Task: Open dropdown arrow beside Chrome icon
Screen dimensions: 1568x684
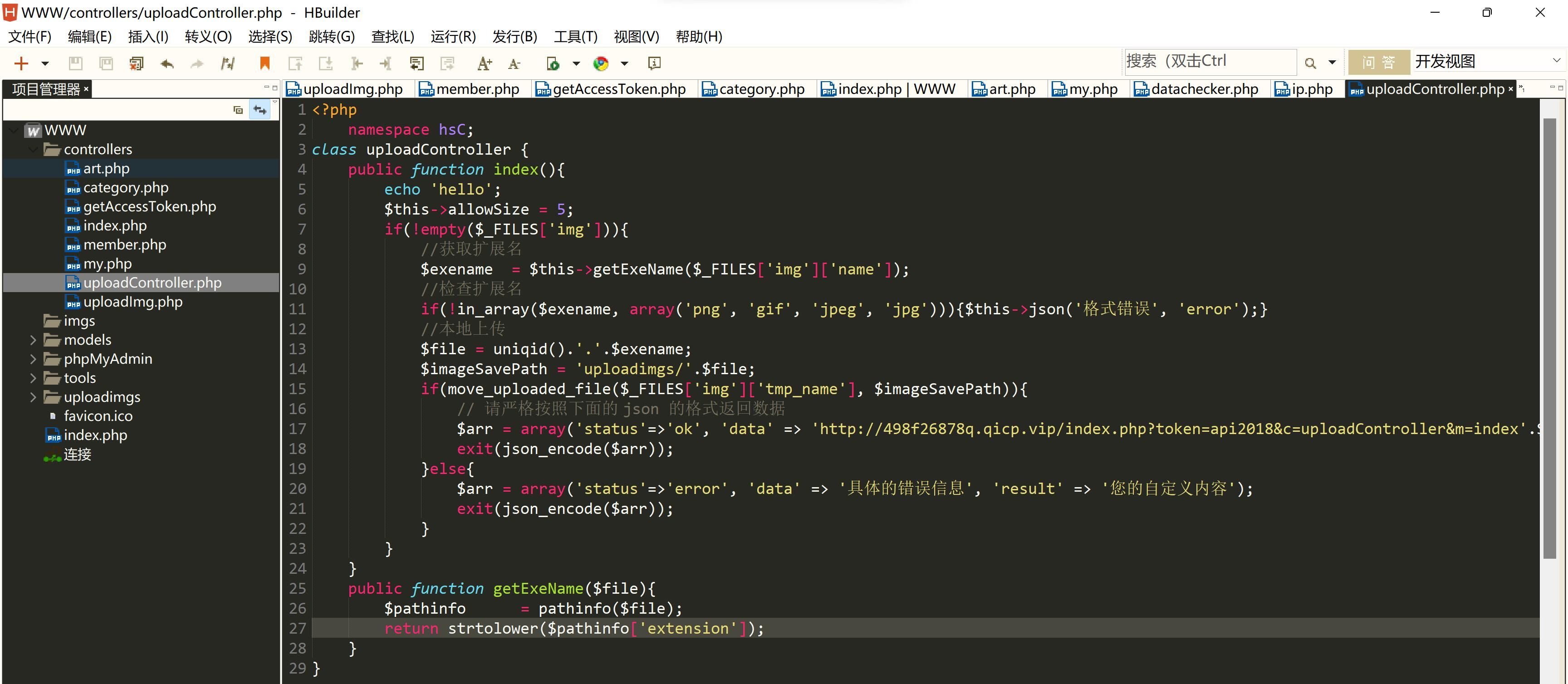Action: 624,64
